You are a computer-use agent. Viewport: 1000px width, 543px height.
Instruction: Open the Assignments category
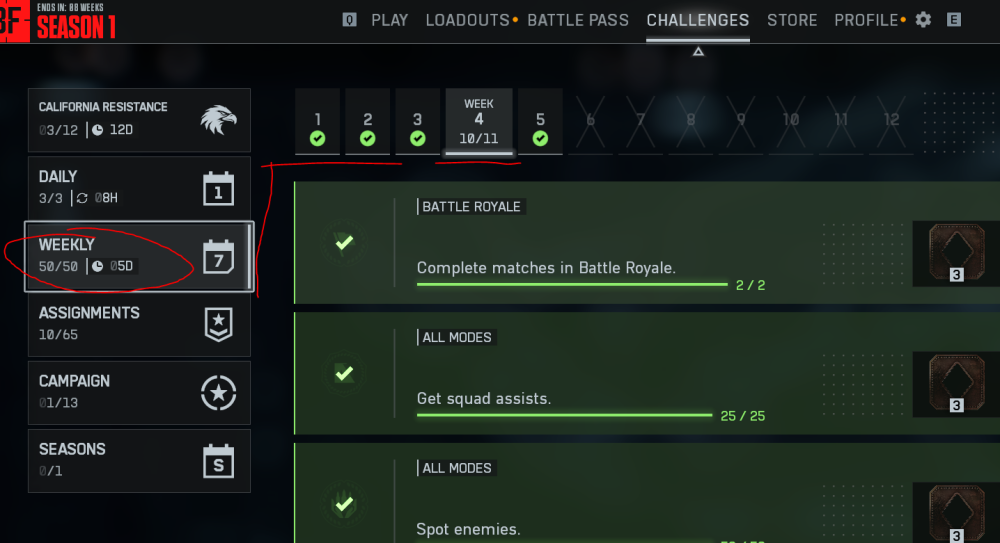pyautogui.click(x=138, y=323)
